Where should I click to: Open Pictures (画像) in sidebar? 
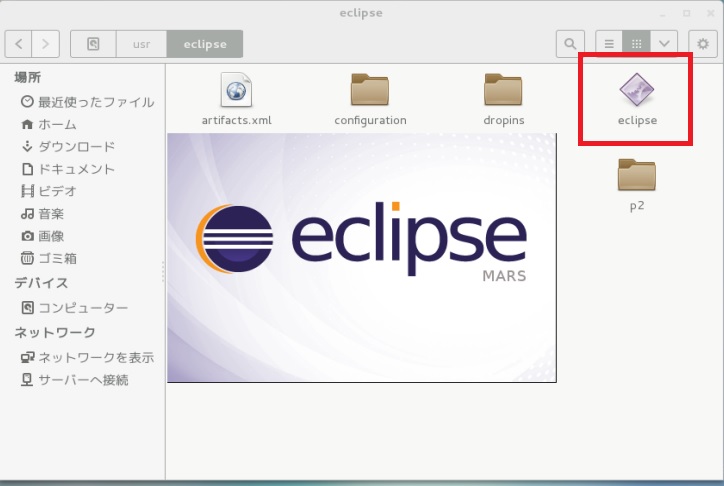pyautogui.click(x=42, y=236)
